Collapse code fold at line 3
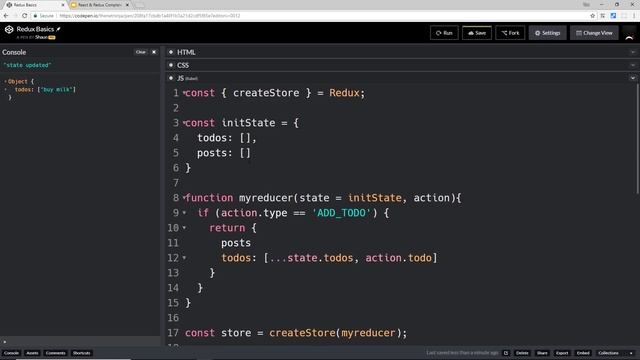This screenshot has width=640, height=360. (184, 123)
